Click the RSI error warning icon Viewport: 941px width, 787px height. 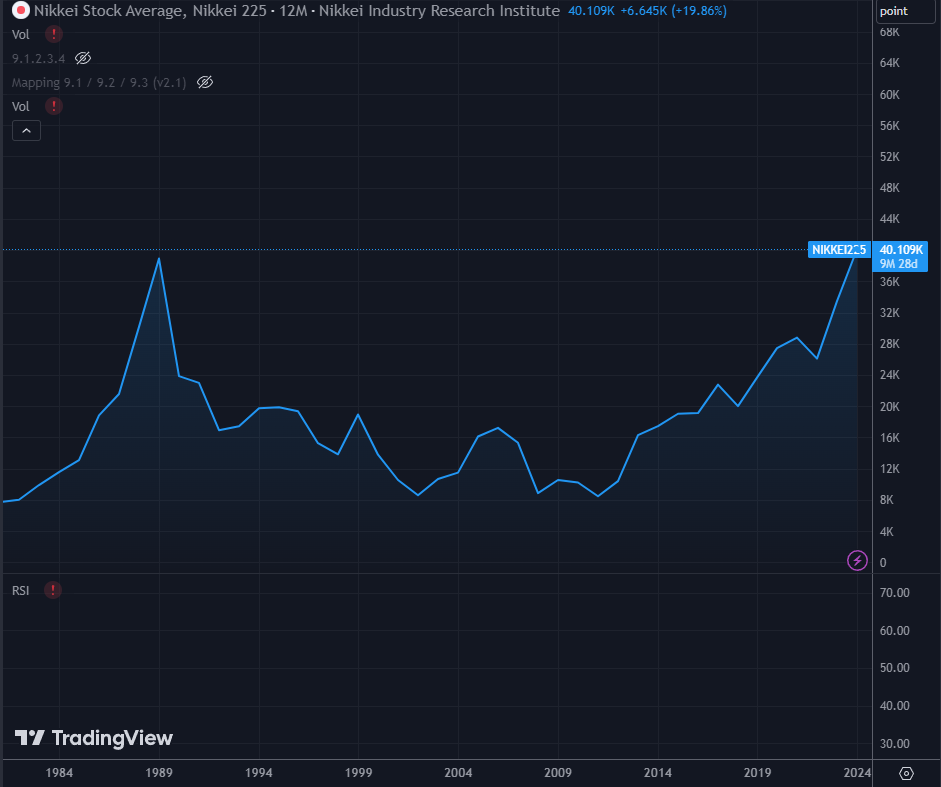click(53, 590)
